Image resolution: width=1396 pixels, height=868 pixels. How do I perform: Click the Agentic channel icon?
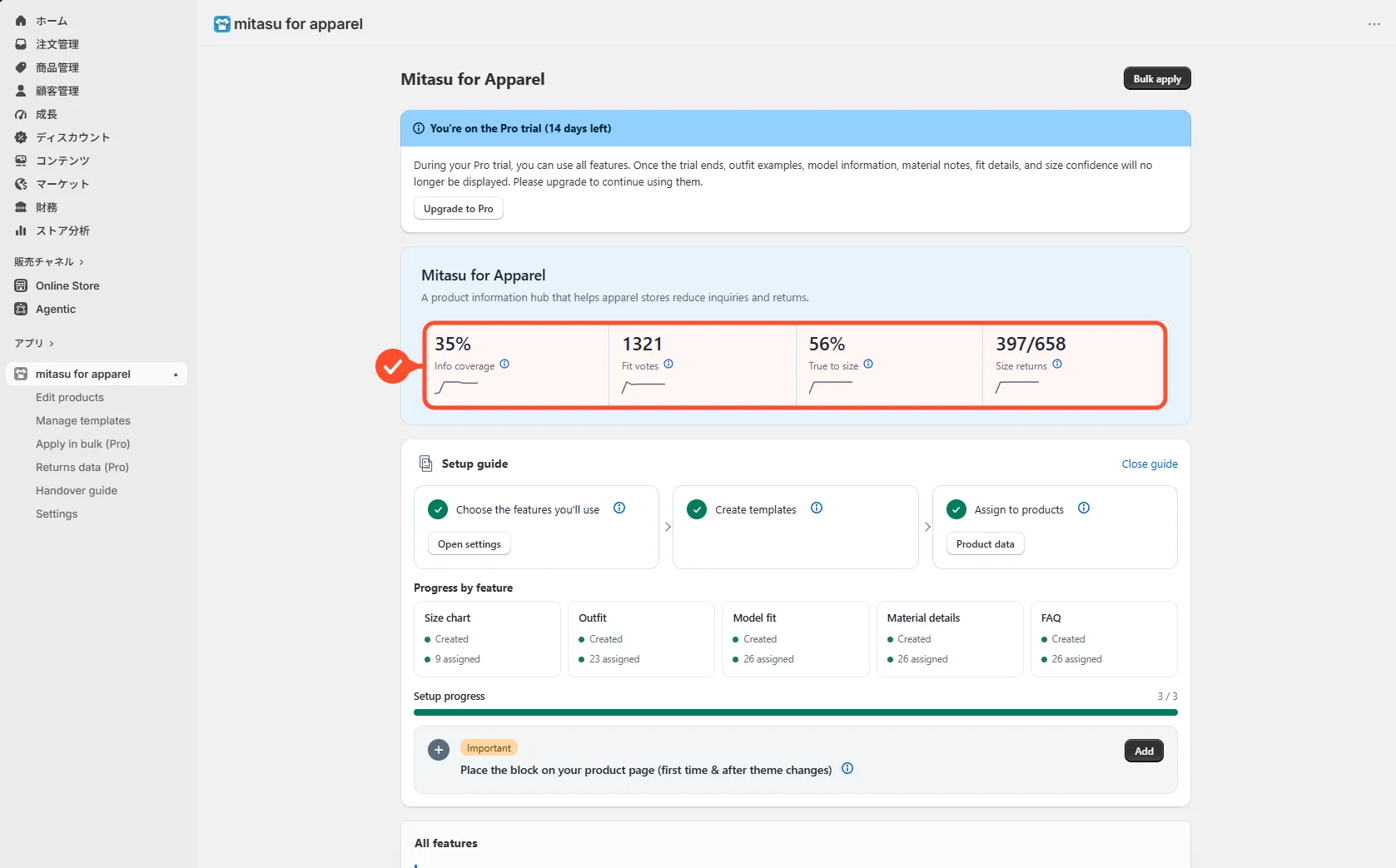point(21,309)
